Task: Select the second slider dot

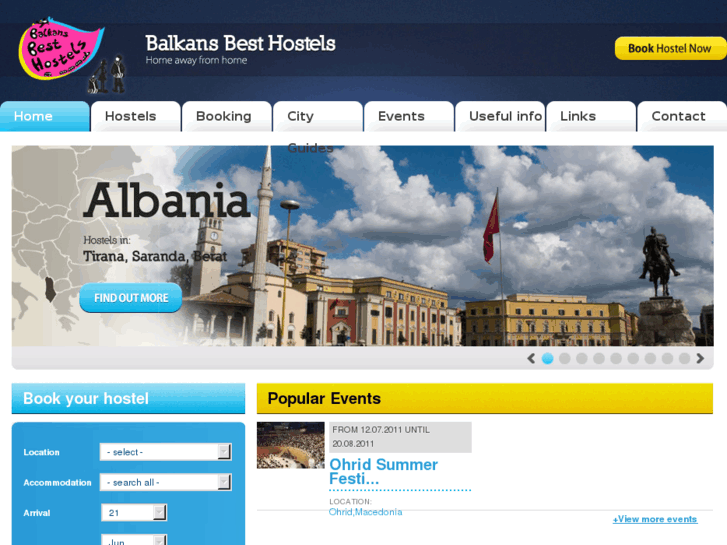Action: tap(565, 359)
